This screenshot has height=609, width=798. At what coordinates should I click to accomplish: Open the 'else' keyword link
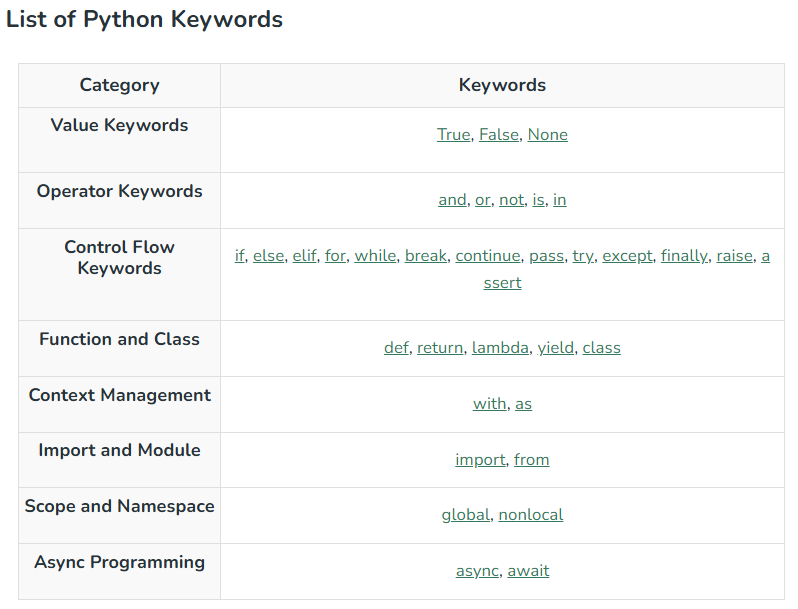(x=268, y=256)
